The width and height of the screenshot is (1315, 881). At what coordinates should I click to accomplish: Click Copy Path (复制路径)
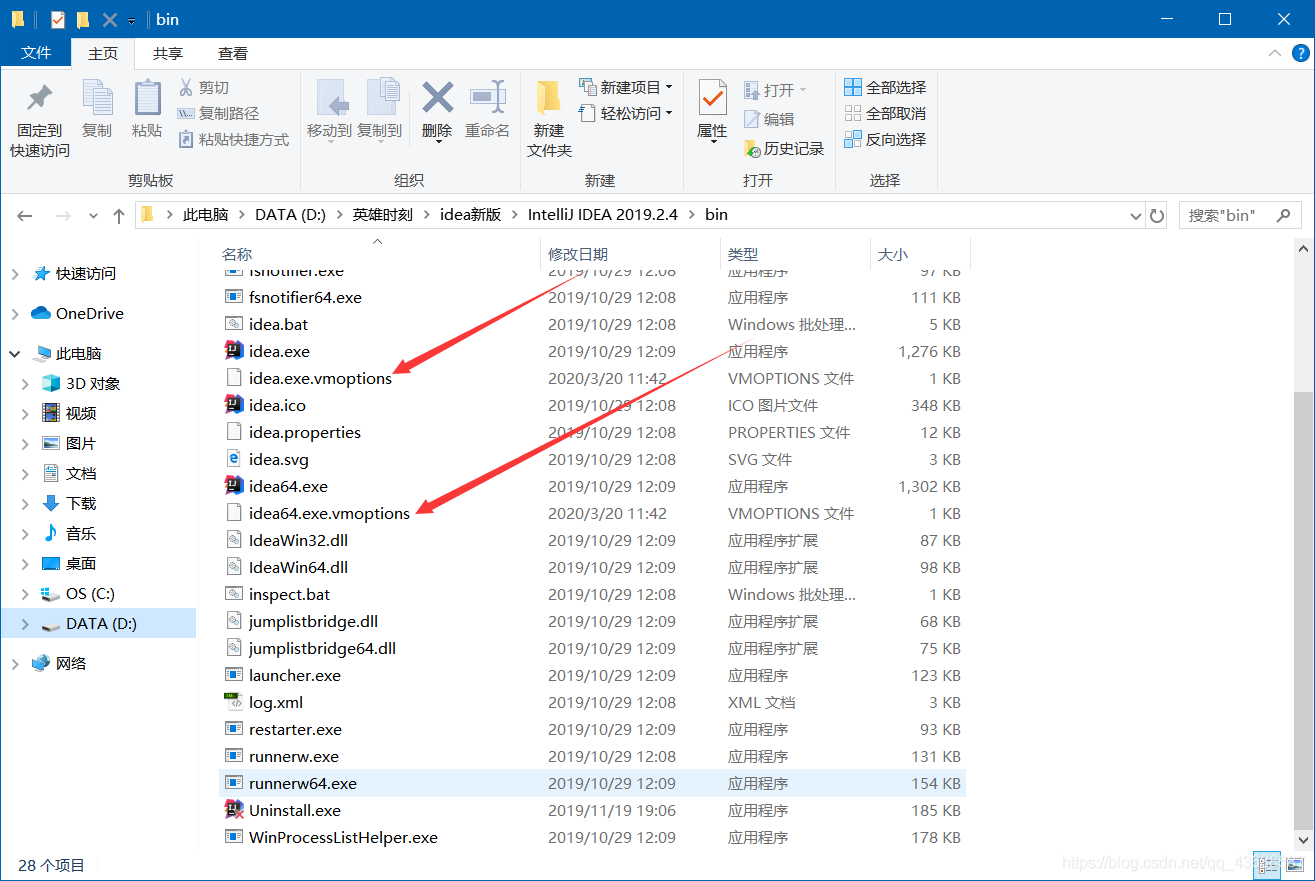tap(218, 114)
